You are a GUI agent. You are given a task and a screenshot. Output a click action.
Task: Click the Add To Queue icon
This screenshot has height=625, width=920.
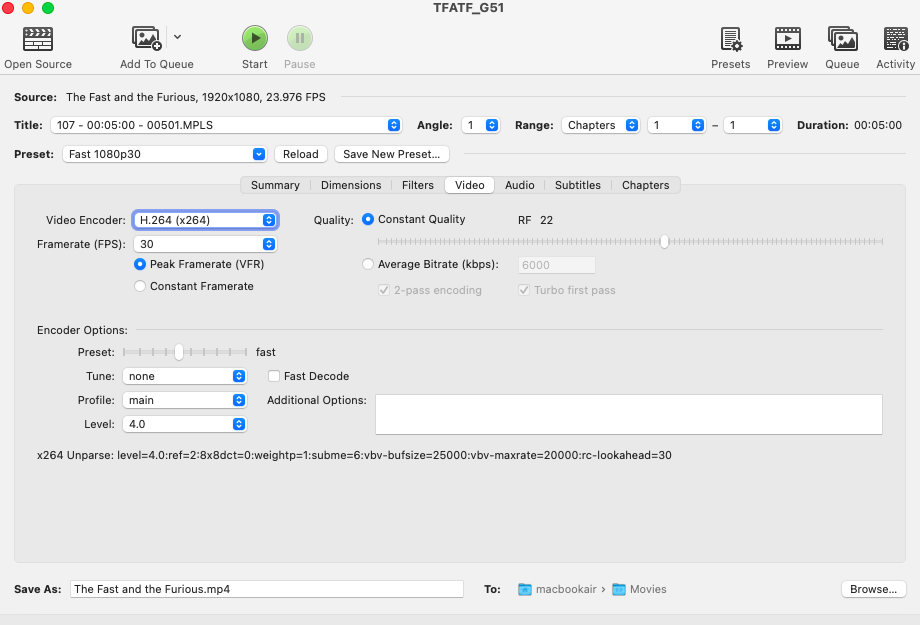[x=147, y=39]
